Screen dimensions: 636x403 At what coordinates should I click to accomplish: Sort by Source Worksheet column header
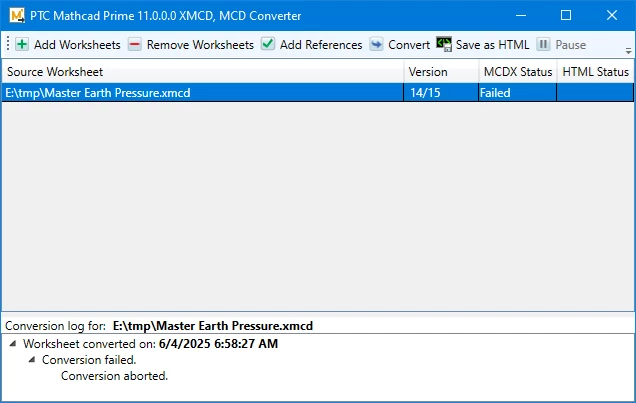pyautogui.click(x=203, y=72)
